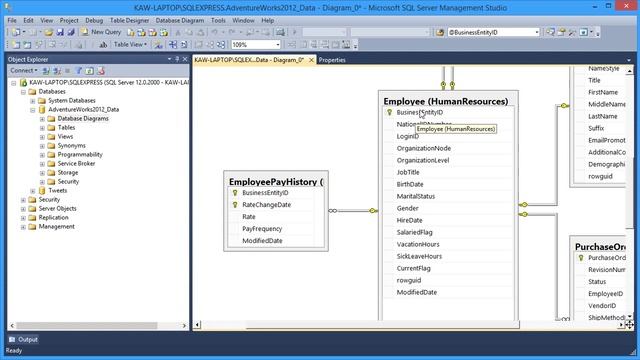Collapse the Databases folder node
Screen dimensions: 640x360
click(23, 92)
